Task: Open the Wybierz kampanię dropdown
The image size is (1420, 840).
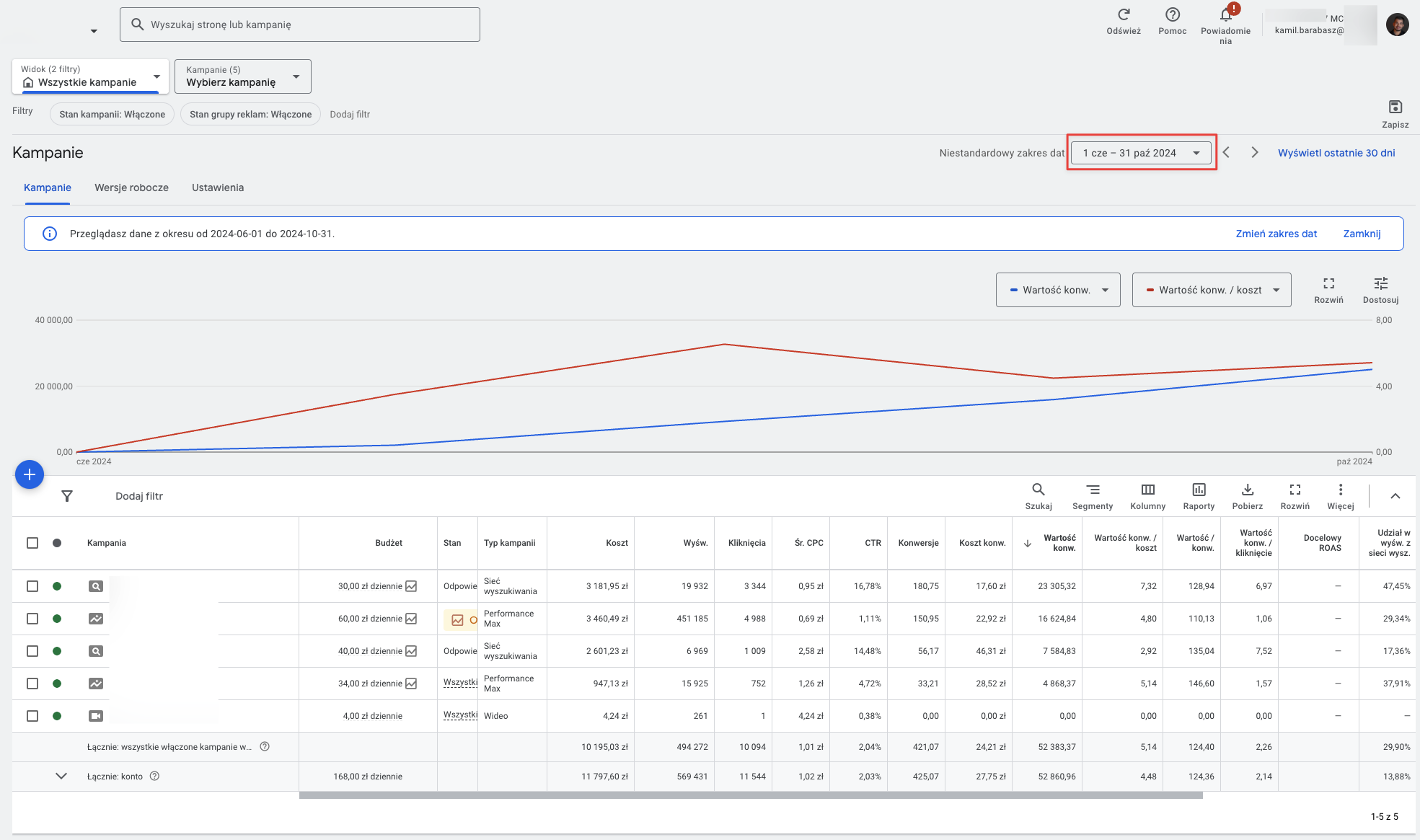Action: (x=243, y=76)
